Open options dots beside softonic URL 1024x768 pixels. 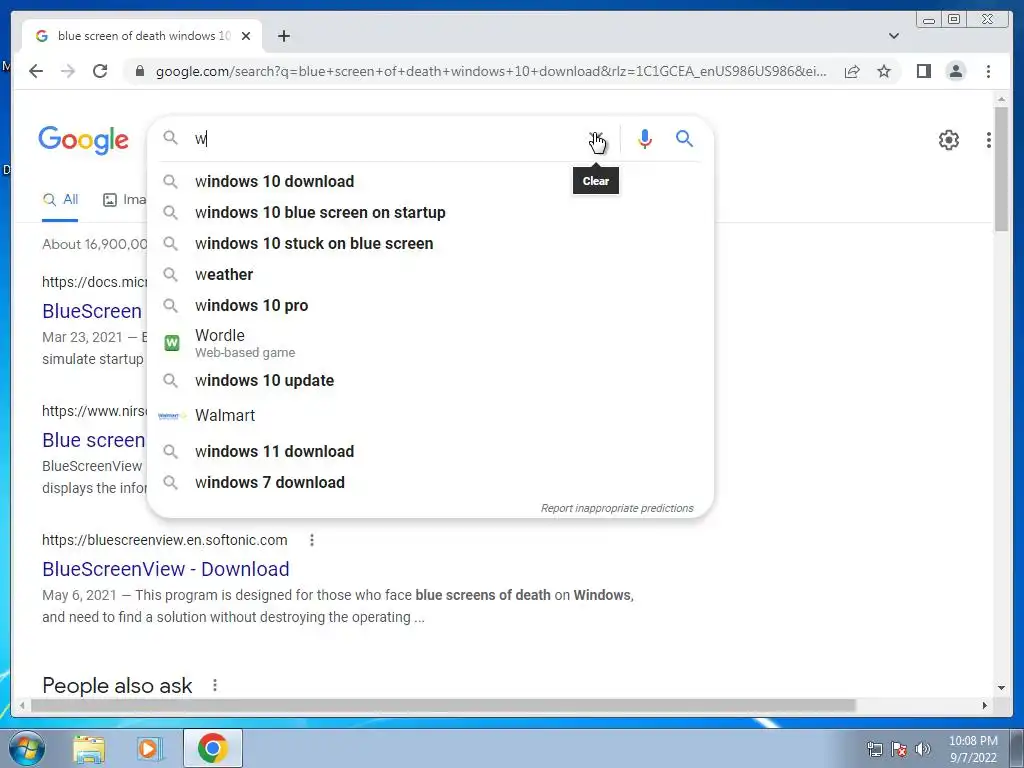[x=312, y=540]
